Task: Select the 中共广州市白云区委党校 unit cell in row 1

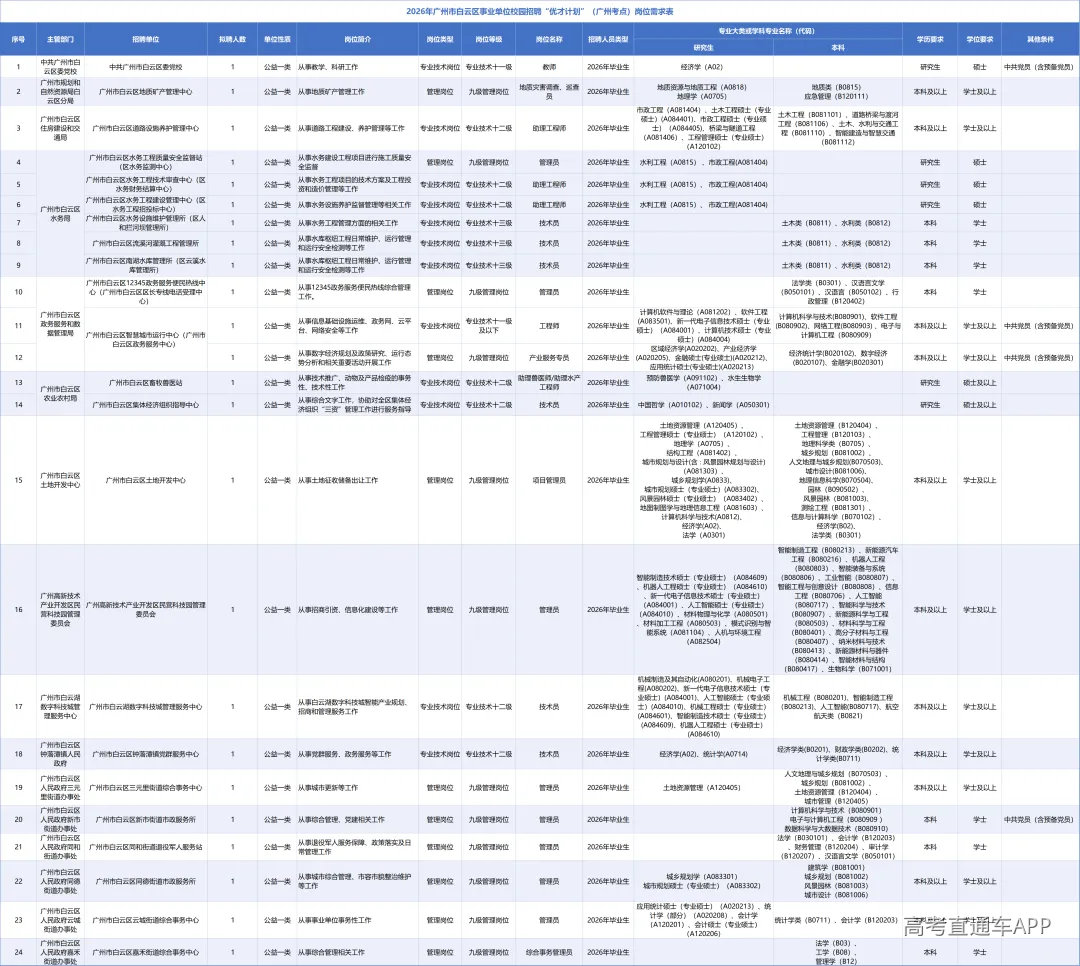Action: [145, 67]
